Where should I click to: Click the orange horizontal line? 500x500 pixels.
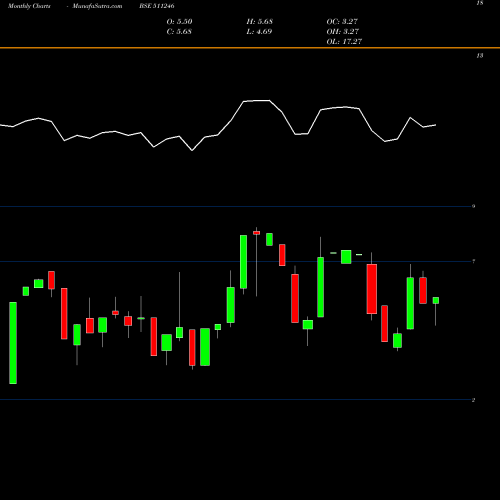click(250, 48)
